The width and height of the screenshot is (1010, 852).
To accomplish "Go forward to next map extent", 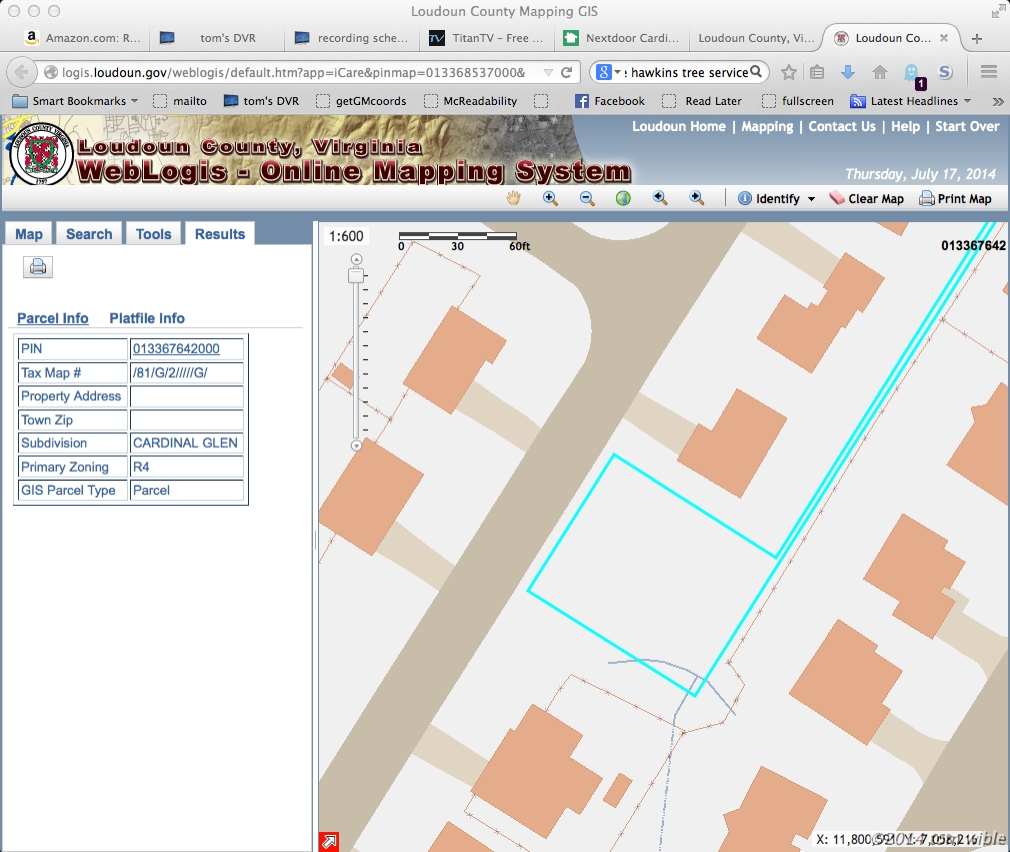I will pyautogui.click(x=694, y=198).
